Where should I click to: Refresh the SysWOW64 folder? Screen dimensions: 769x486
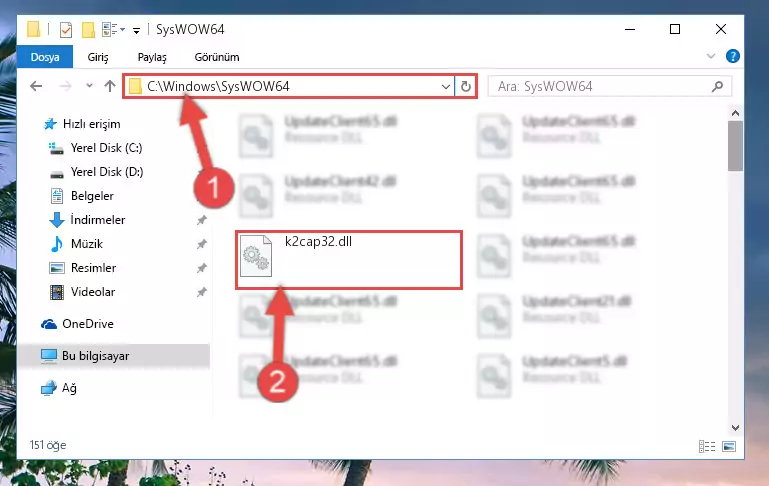click(466, 87)
